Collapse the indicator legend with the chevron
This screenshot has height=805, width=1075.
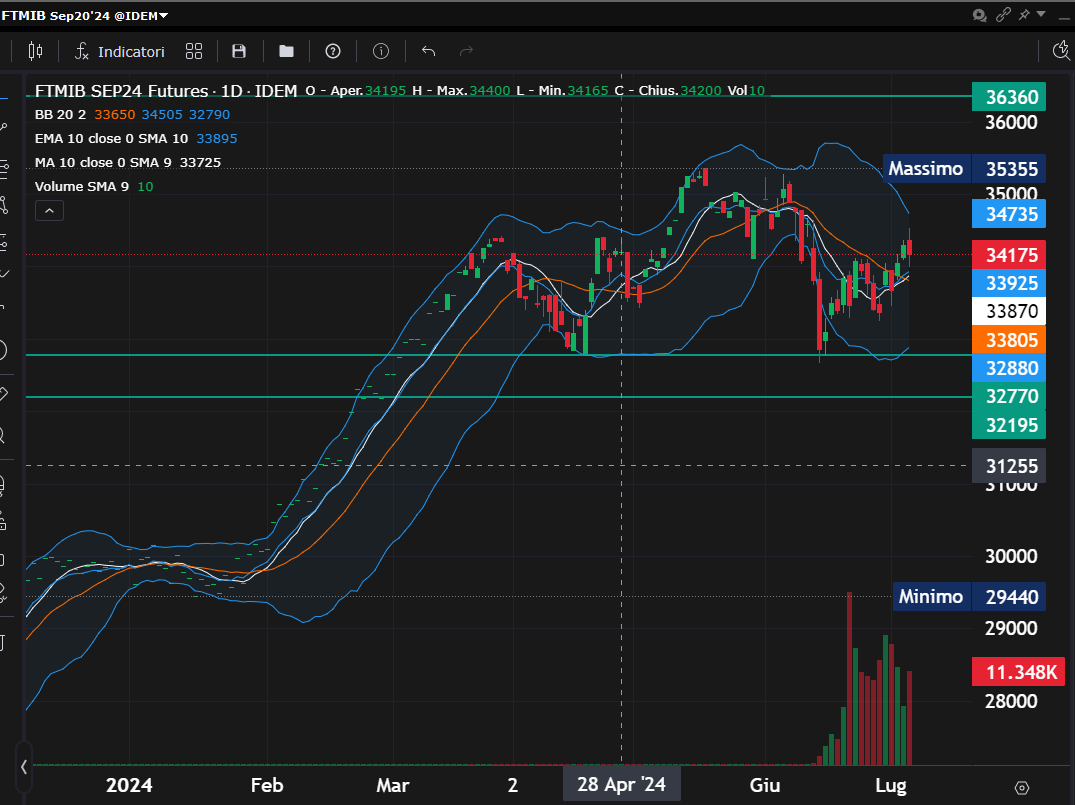click(49, 210)
